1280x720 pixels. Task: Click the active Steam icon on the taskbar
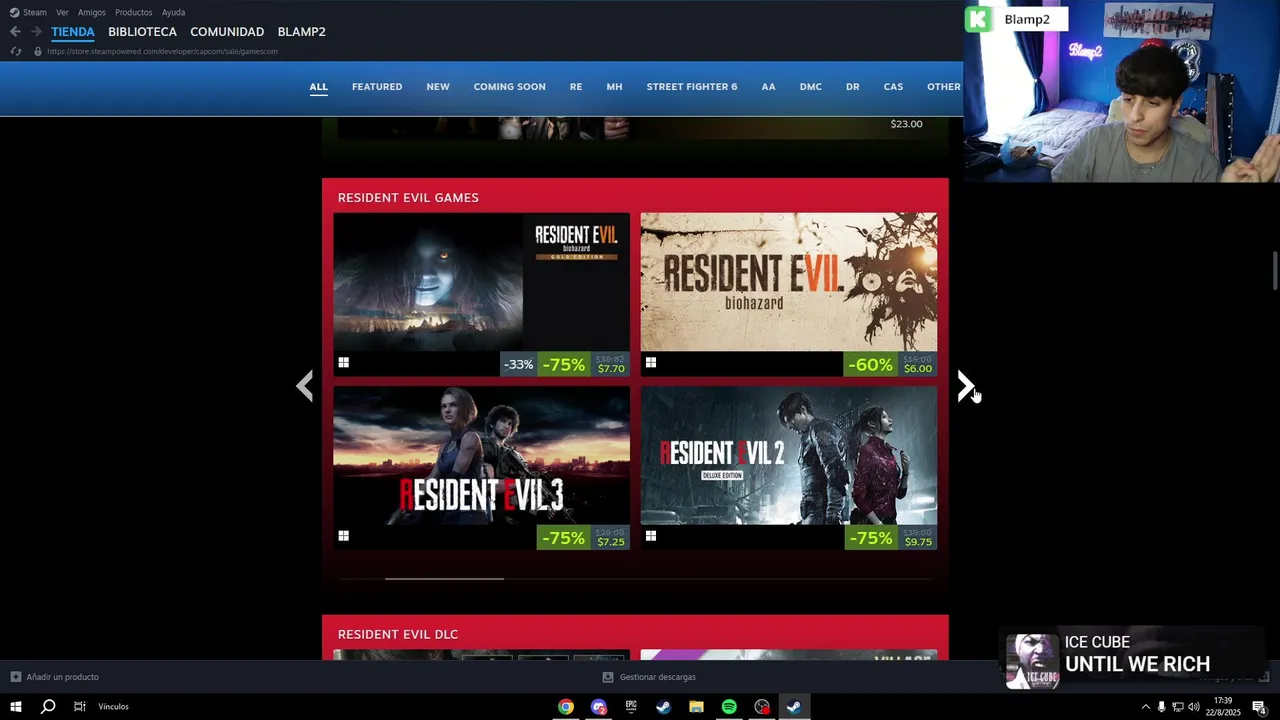794,707
